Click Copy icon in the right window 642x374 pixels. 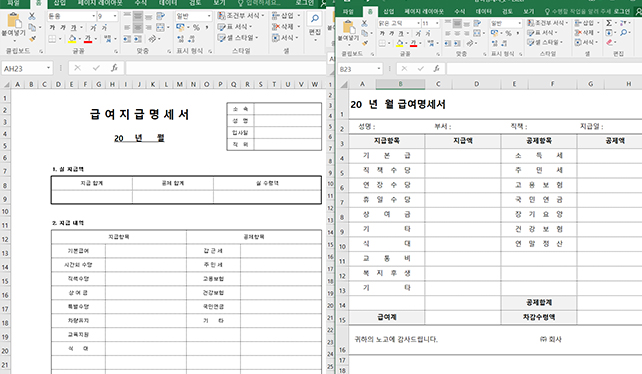pos(364,33)
